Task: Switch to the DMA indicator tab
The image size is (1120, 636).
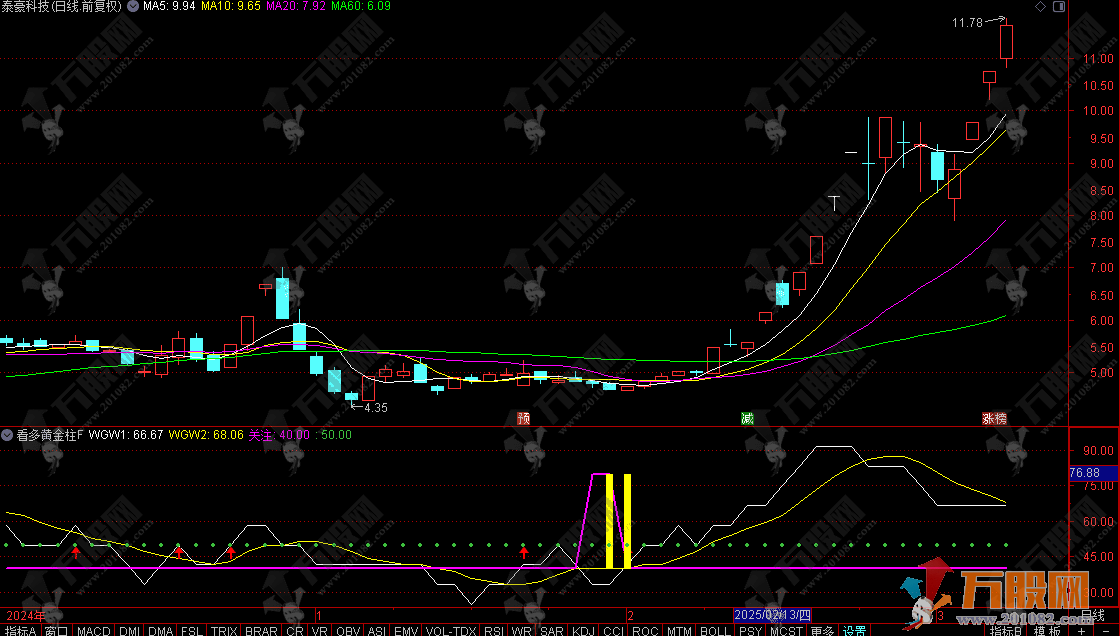Action: 161,630
